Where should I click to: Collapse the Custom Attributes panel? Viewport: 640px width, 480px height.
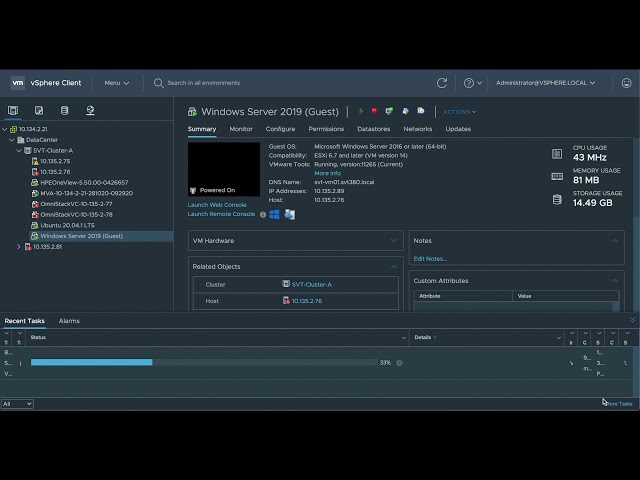pos(615,281)
